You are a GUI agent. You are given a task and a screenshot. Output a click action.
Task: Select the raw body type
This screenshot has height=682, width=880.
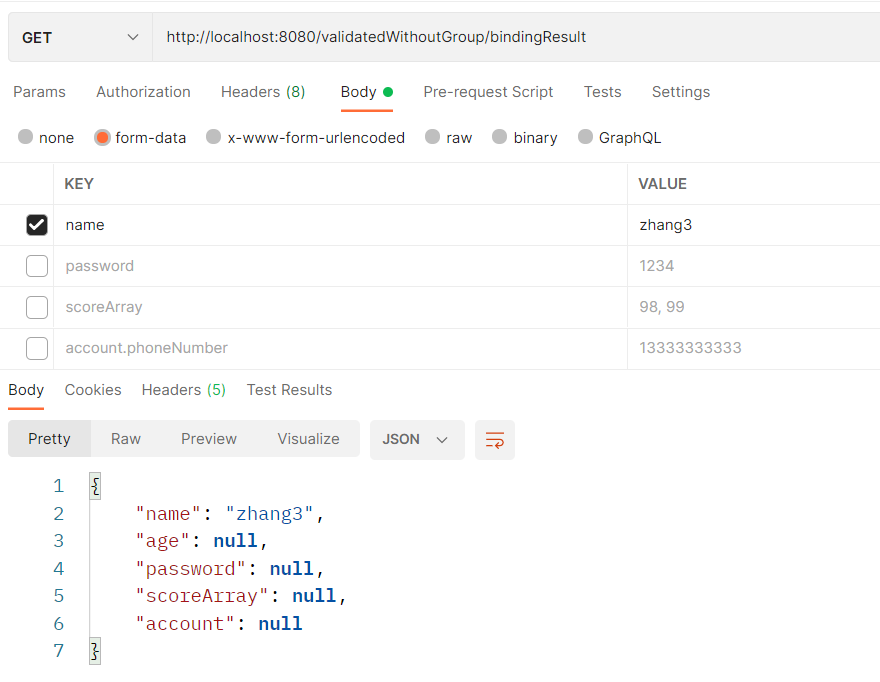click(x=448, y=138)
